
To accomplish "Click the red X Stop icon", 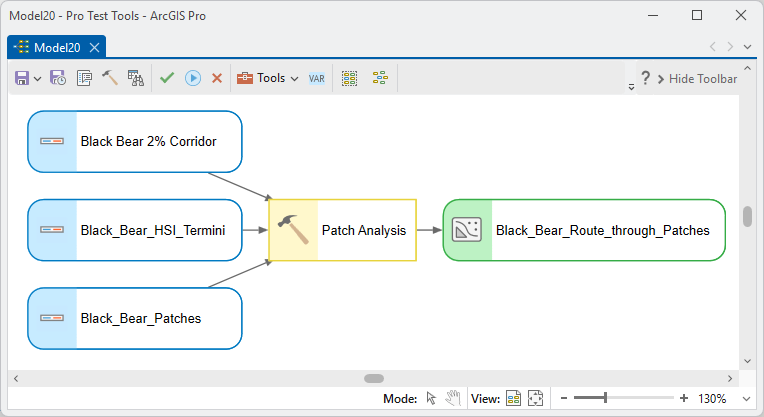I will (217, 78).
